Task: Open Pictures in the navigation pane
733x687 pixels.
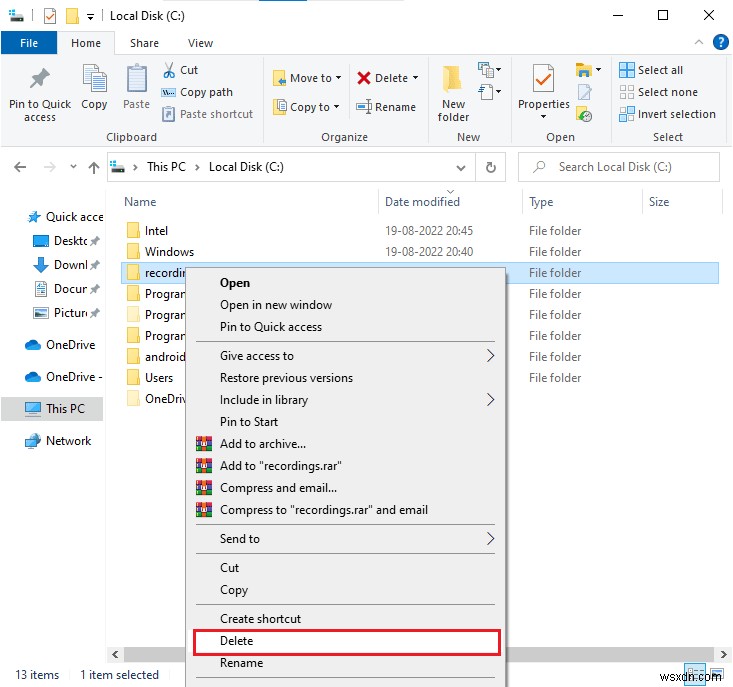Action: tap(65, 313)
